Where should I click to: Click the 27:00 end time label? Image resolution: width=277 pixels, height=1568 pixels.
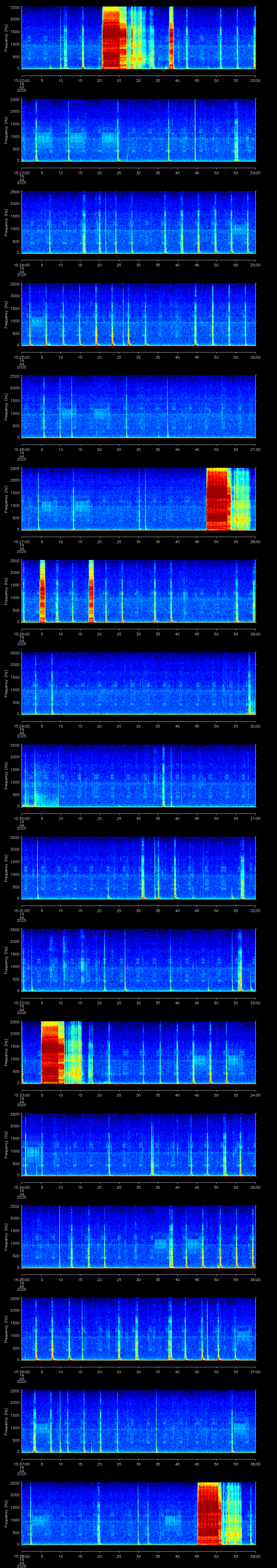click(x=255, y=449)
